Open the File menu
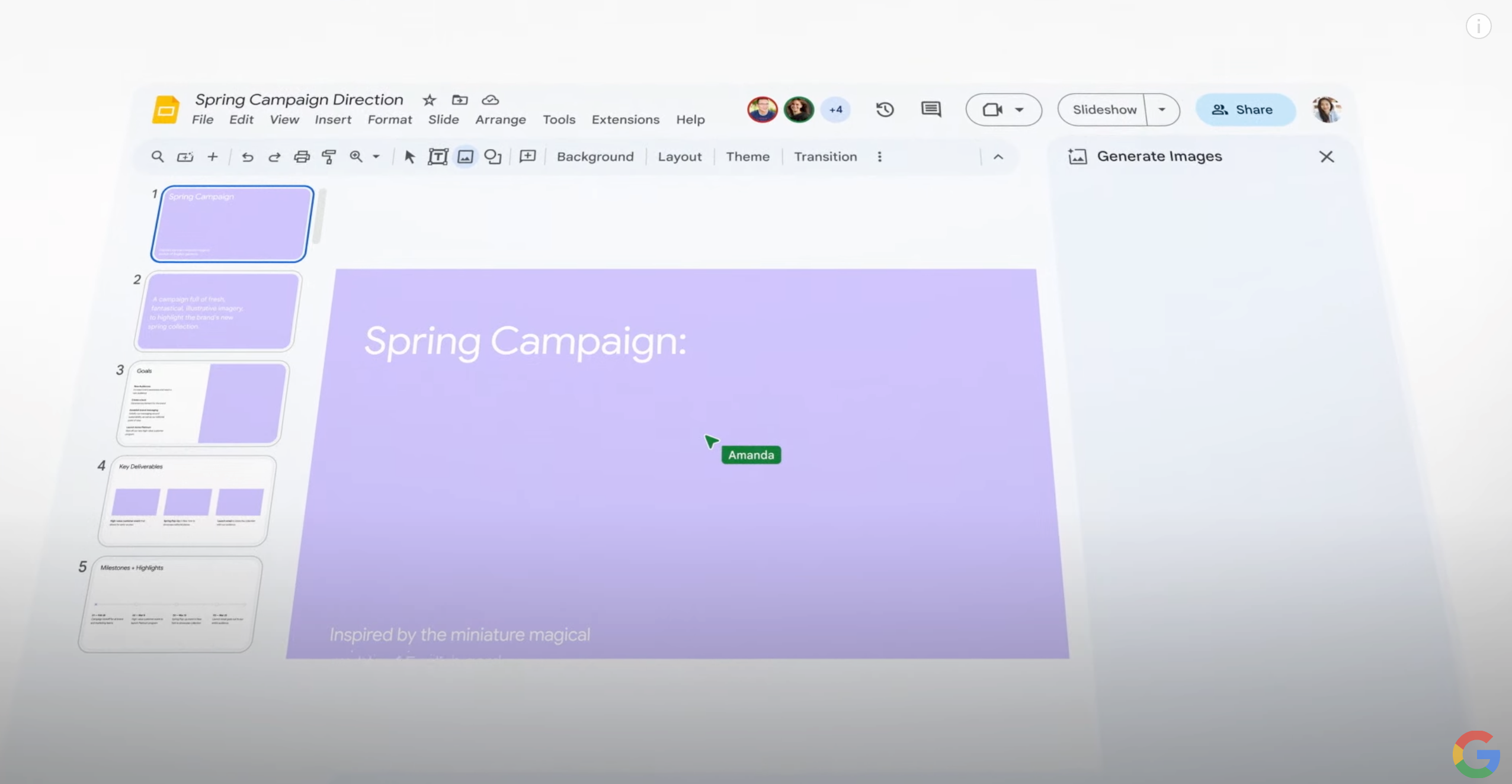The height and width of the screenshot is (784, 1512). pyautogui.click(x=203, y=120)
